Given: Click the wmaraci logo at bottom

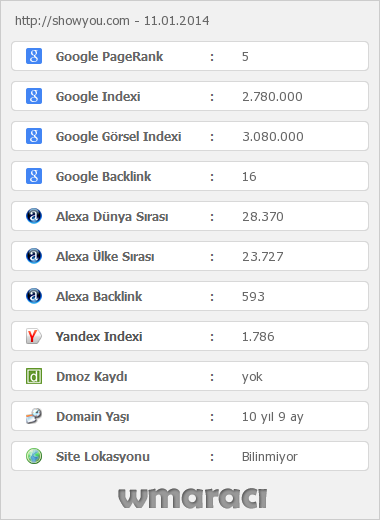Looking at the screenshot, I should (192, 498).
